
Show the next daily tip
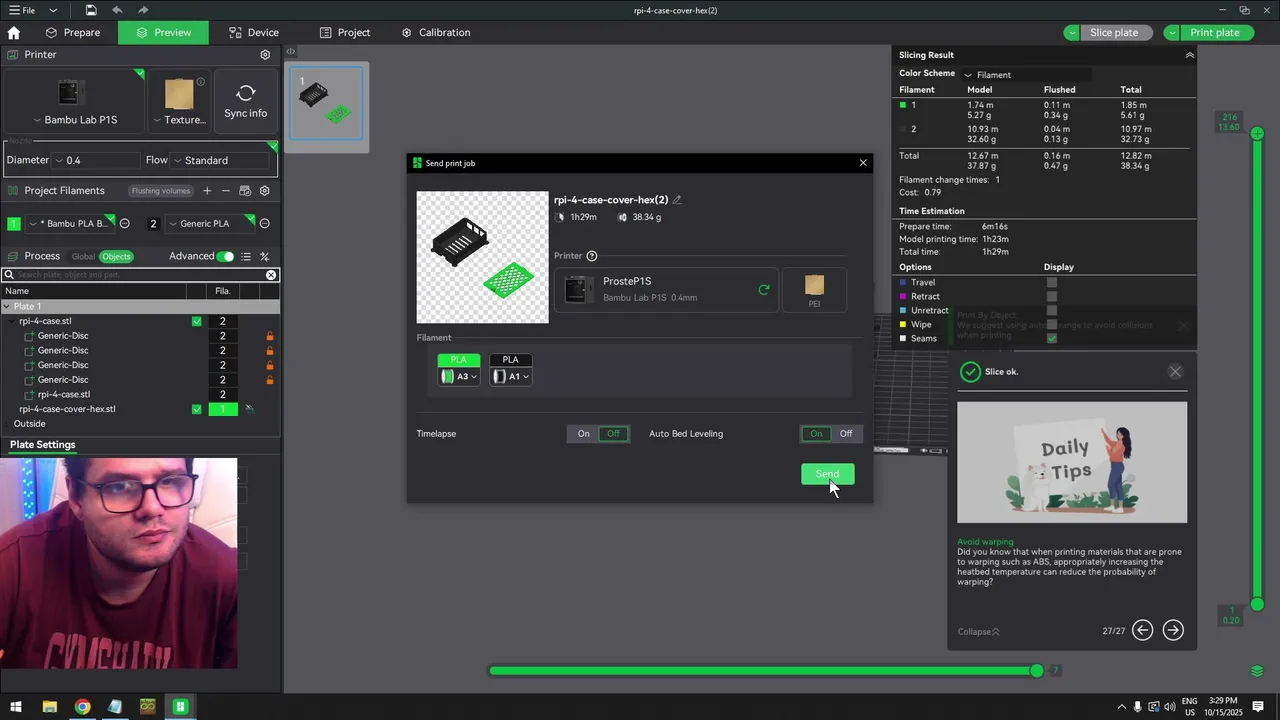[1173, 630]
